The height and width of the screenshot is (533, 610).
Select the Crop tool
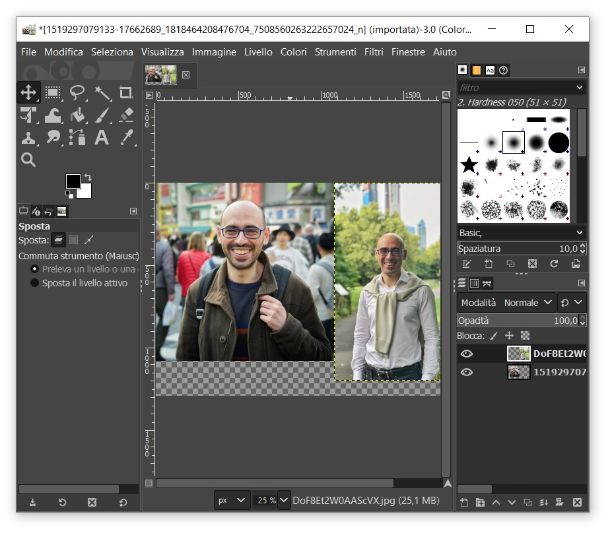point(126,93)
